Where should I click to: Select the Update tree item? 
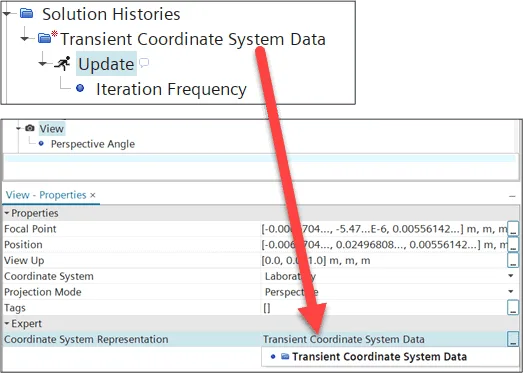[x=106, y=64]
